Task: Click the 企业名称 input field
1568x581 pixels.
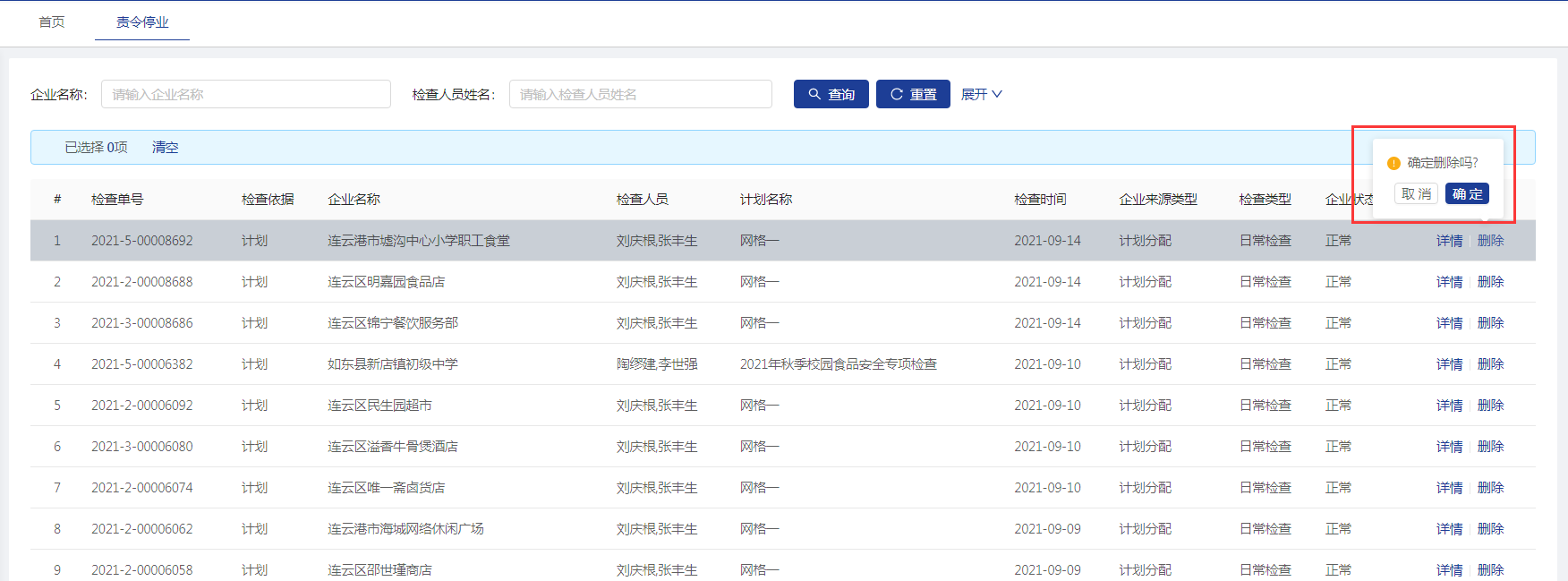Action: [x=246, y=94]
